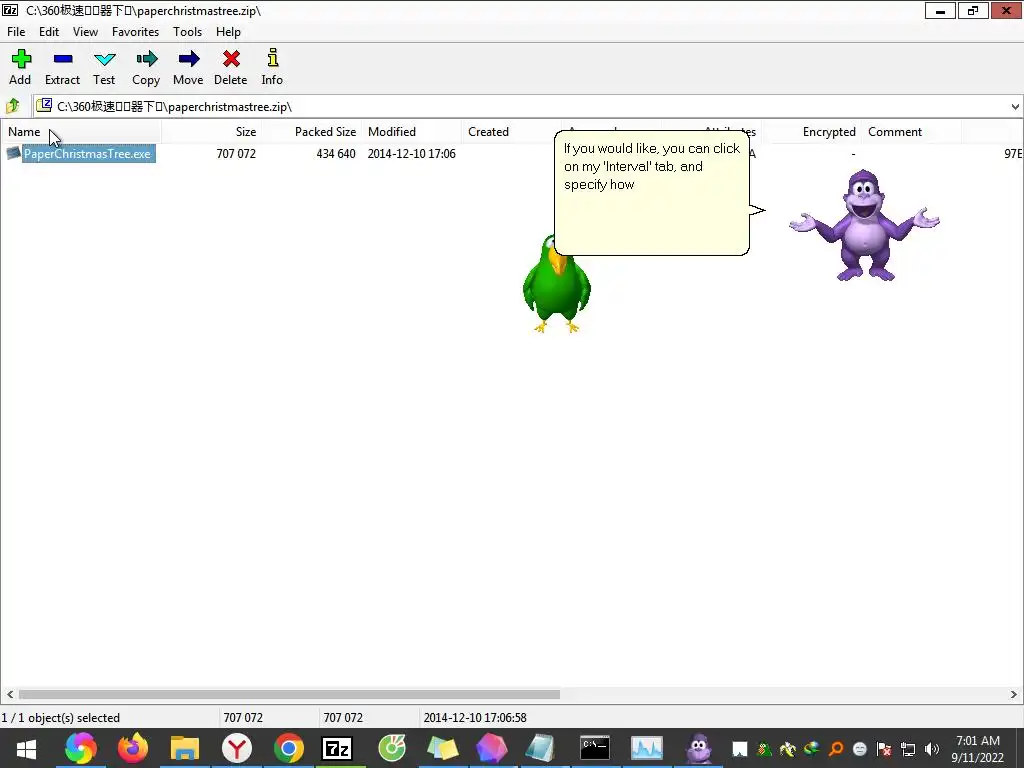Click the yellow speech balloon
1024x768 pixels.
tap(652, 193)
